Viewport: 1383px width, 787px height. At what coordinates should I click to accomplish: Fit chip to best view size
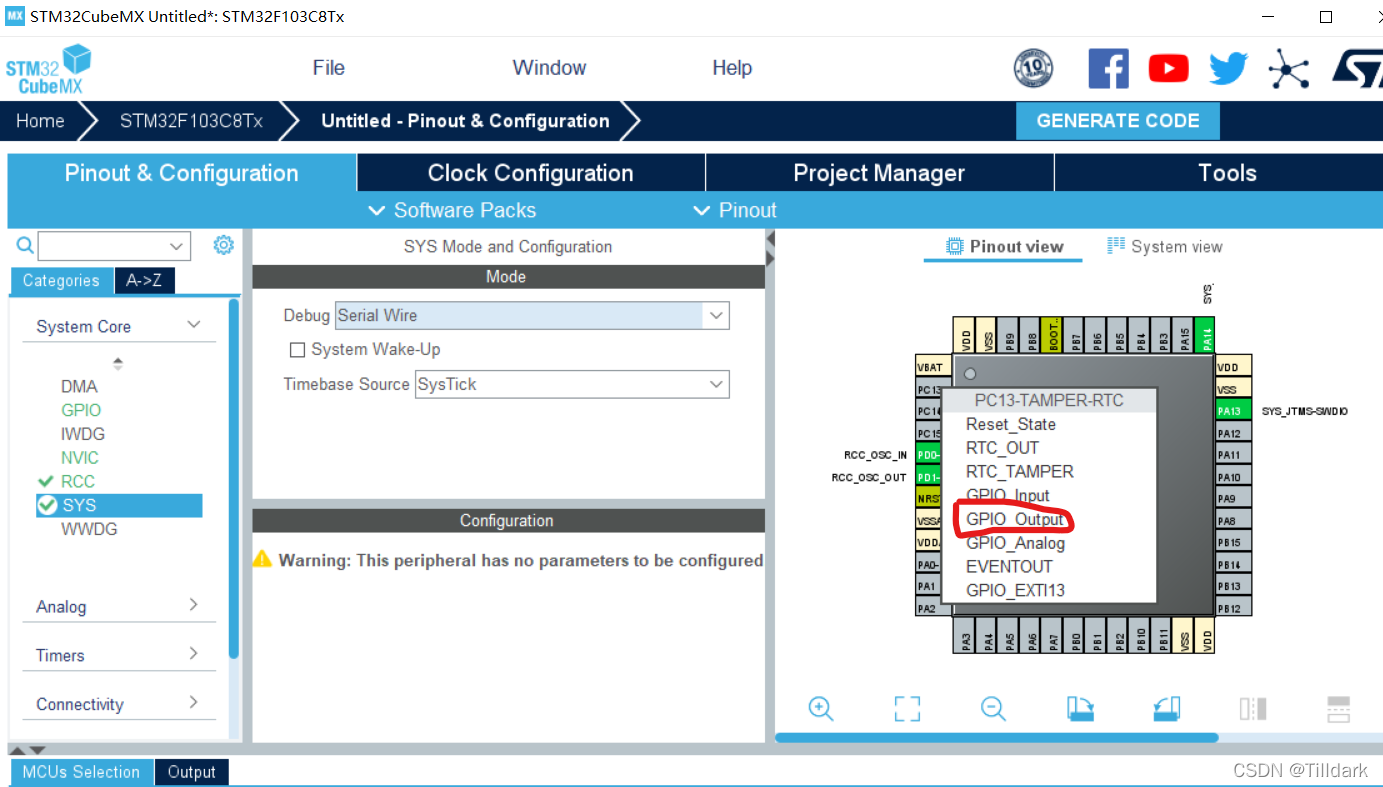907,709
